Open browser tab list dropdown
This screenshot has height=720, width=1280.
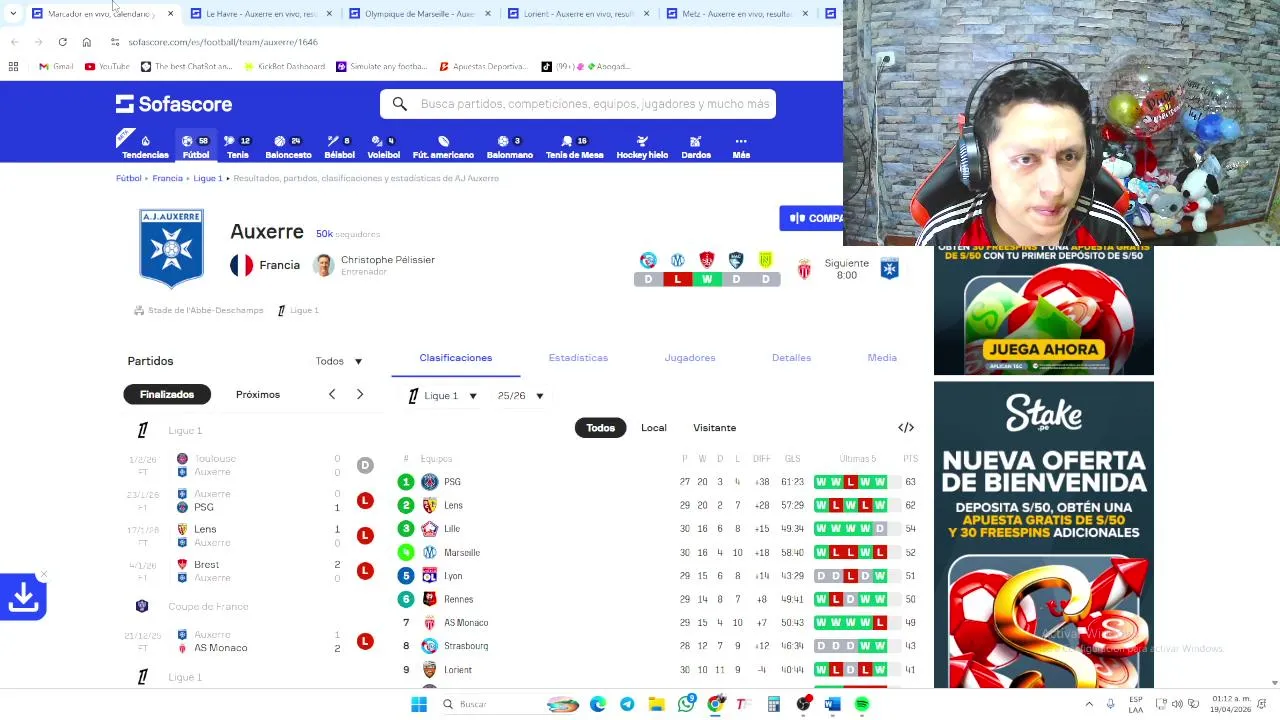[13, 13]
